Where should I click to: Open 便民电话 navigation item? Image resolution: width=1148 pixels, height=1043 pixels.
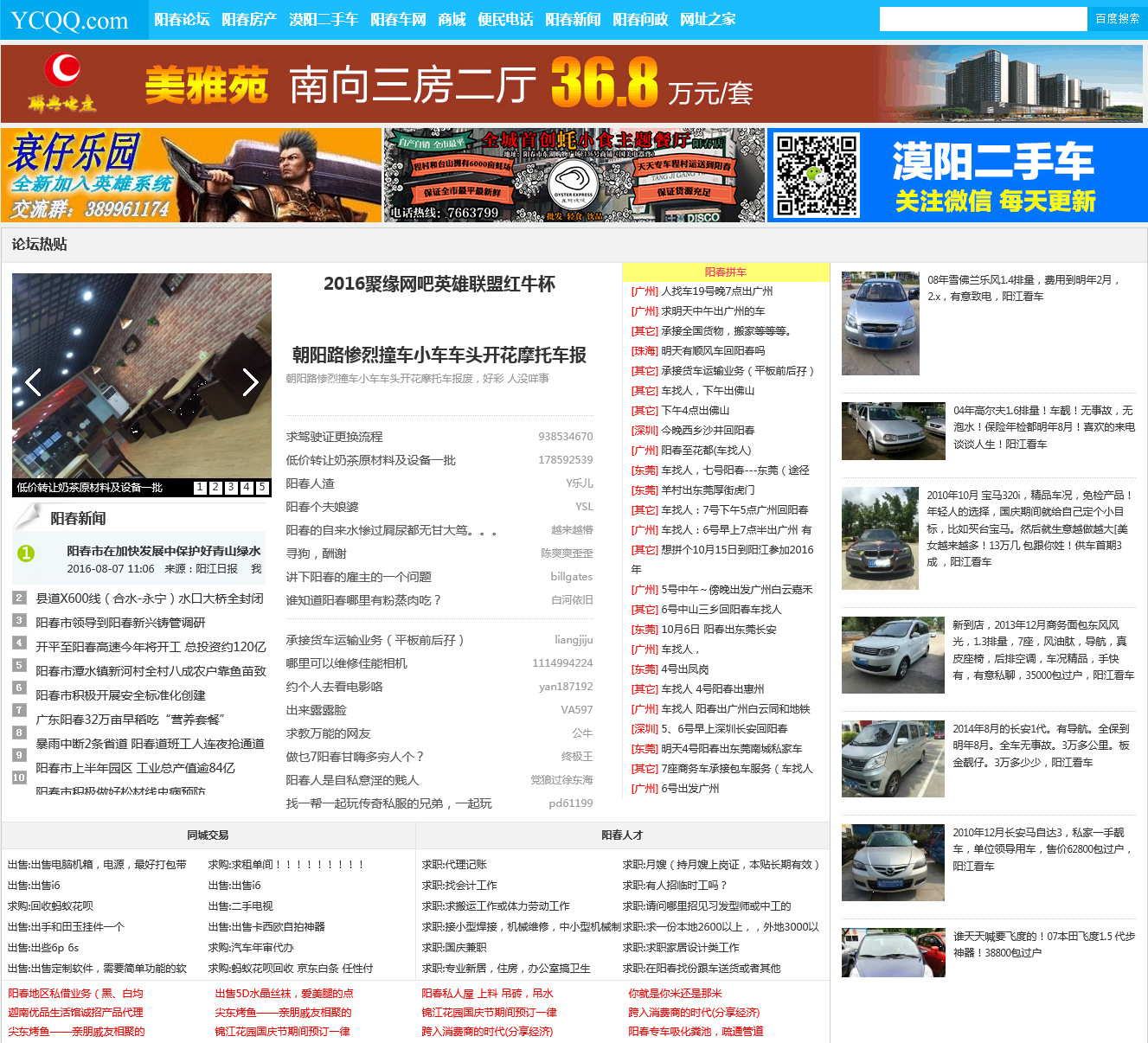[505, 19]
